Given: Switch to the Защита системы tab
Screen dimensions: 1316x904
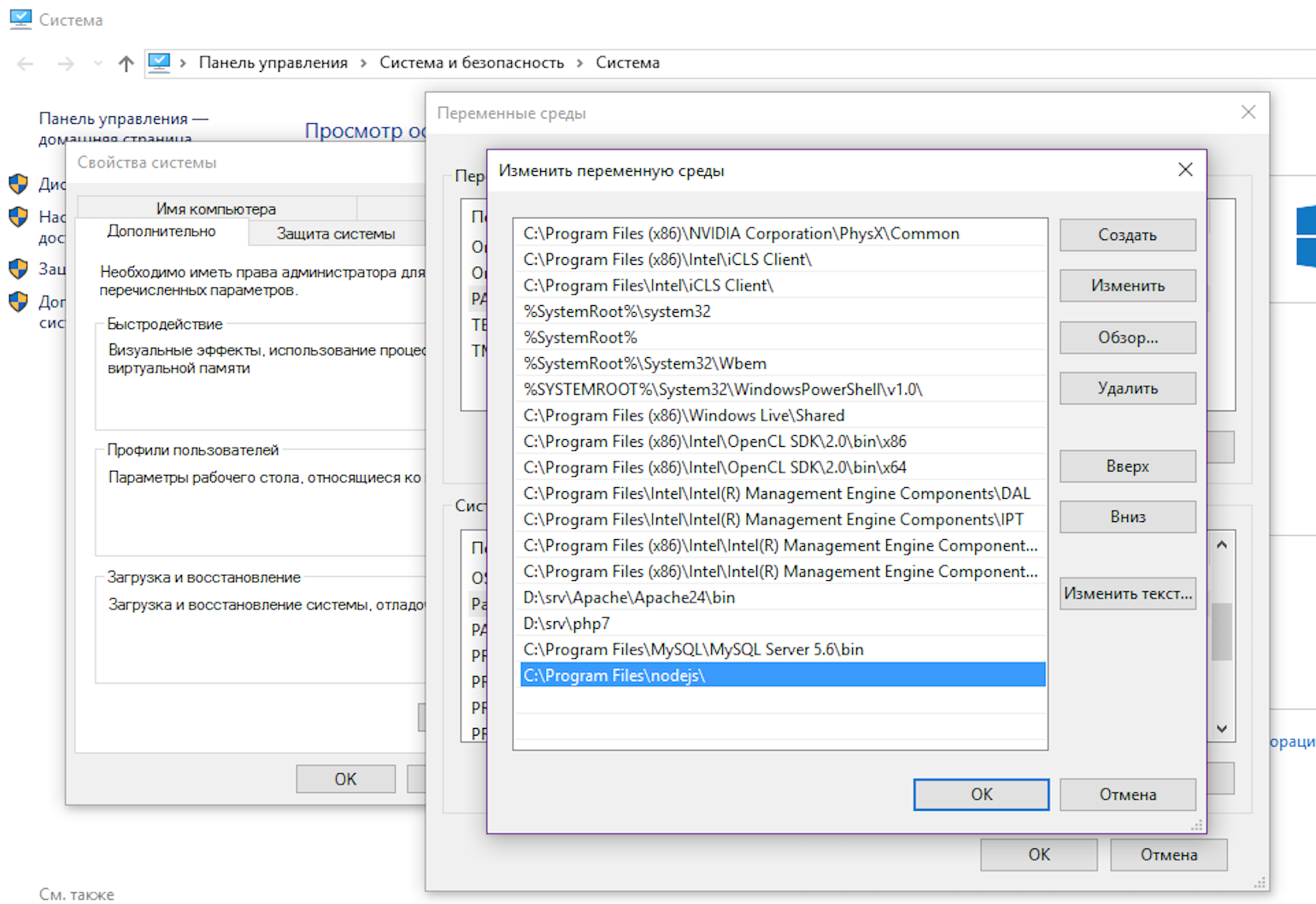Looking at the screenshot, I should click(x=335, y=233).
